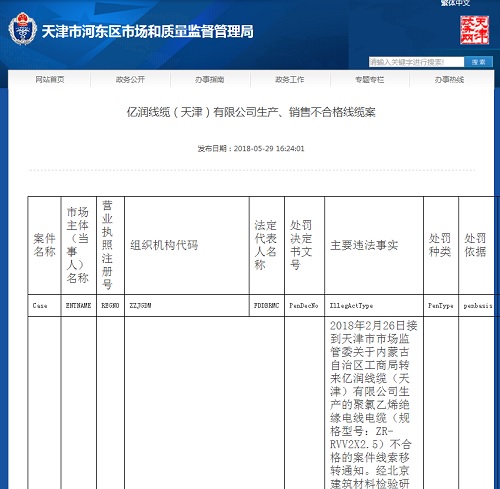Click the 营业执照注册号 header cell
The height and width of the screenshot is (489, 500).
click(x=110, y=245)
